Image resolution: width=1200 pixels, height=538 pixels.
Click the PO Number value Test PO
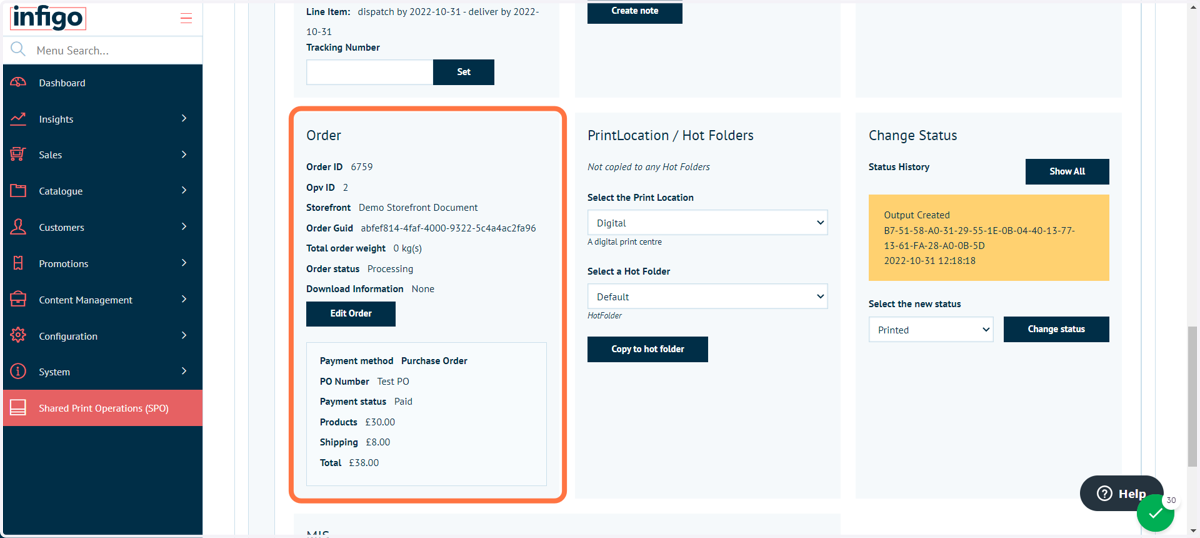tap(393, 381)
